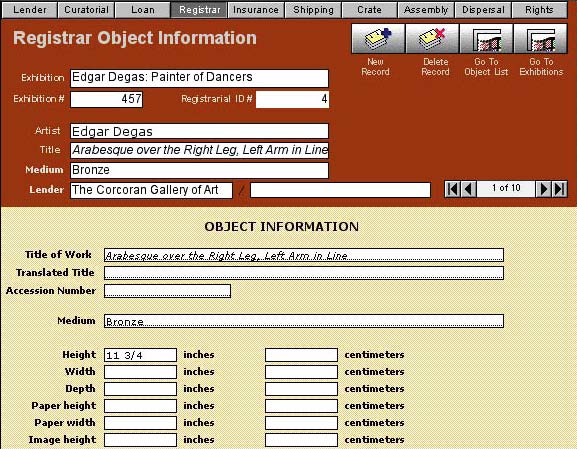Click the Width inches field
The width and height of the screenshot is (577, 449).
[140, 372]
